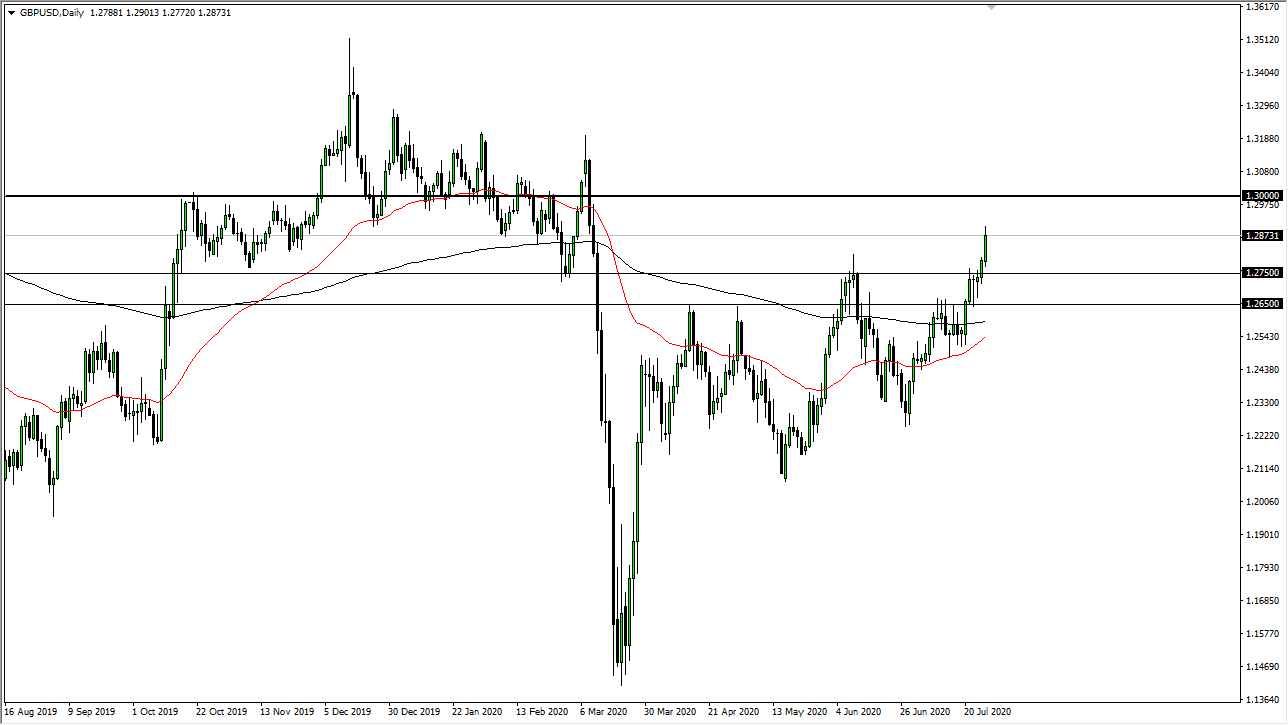The height and width of the screenshot is (725, 1288).
Task: Click the 1.30000 price level marker
Action: (x=1262, y=195)
